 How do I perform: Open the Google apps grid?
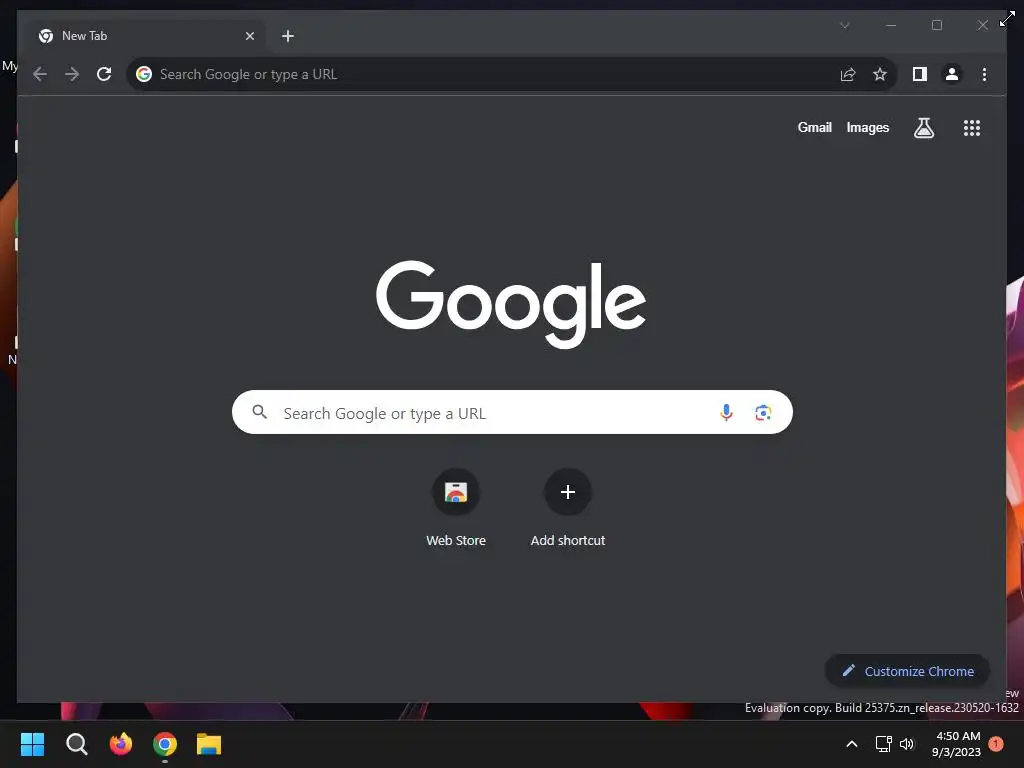[972, 128]
